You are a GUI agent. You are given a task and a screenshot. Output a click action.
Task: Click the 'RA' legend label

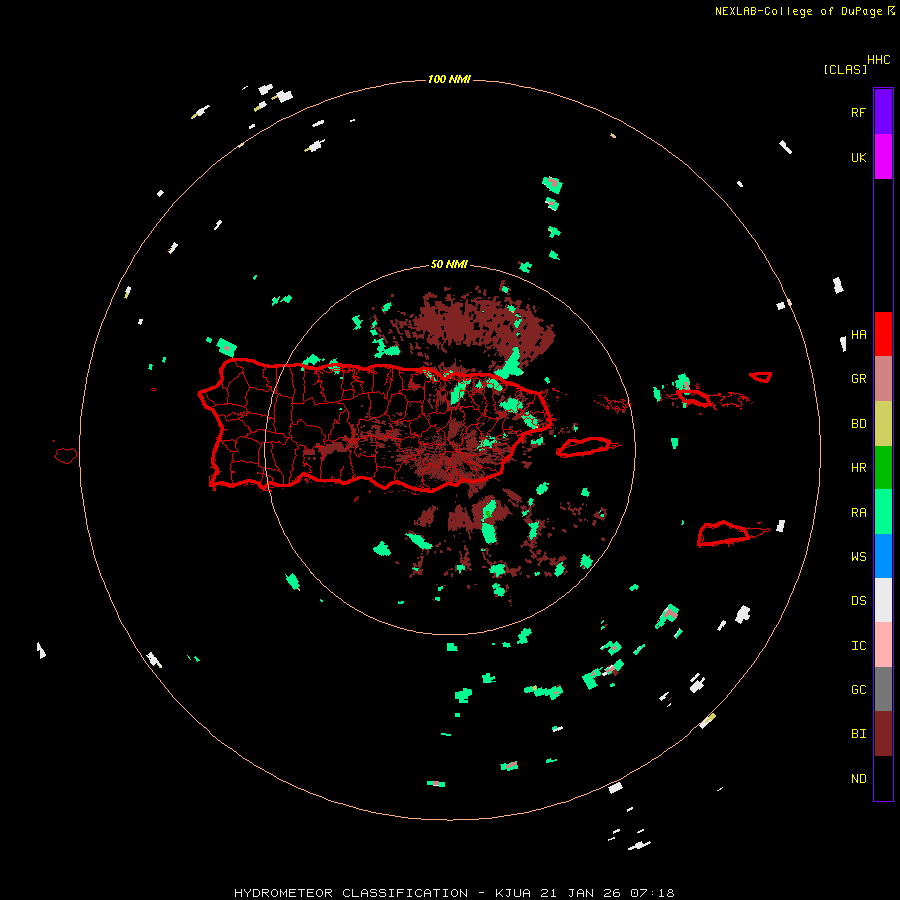point(858,513)
